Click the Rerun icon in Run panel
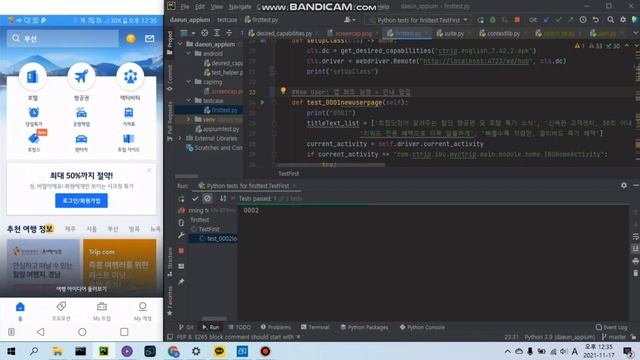This screenshot has height=360, width=640. click(181, 199)
